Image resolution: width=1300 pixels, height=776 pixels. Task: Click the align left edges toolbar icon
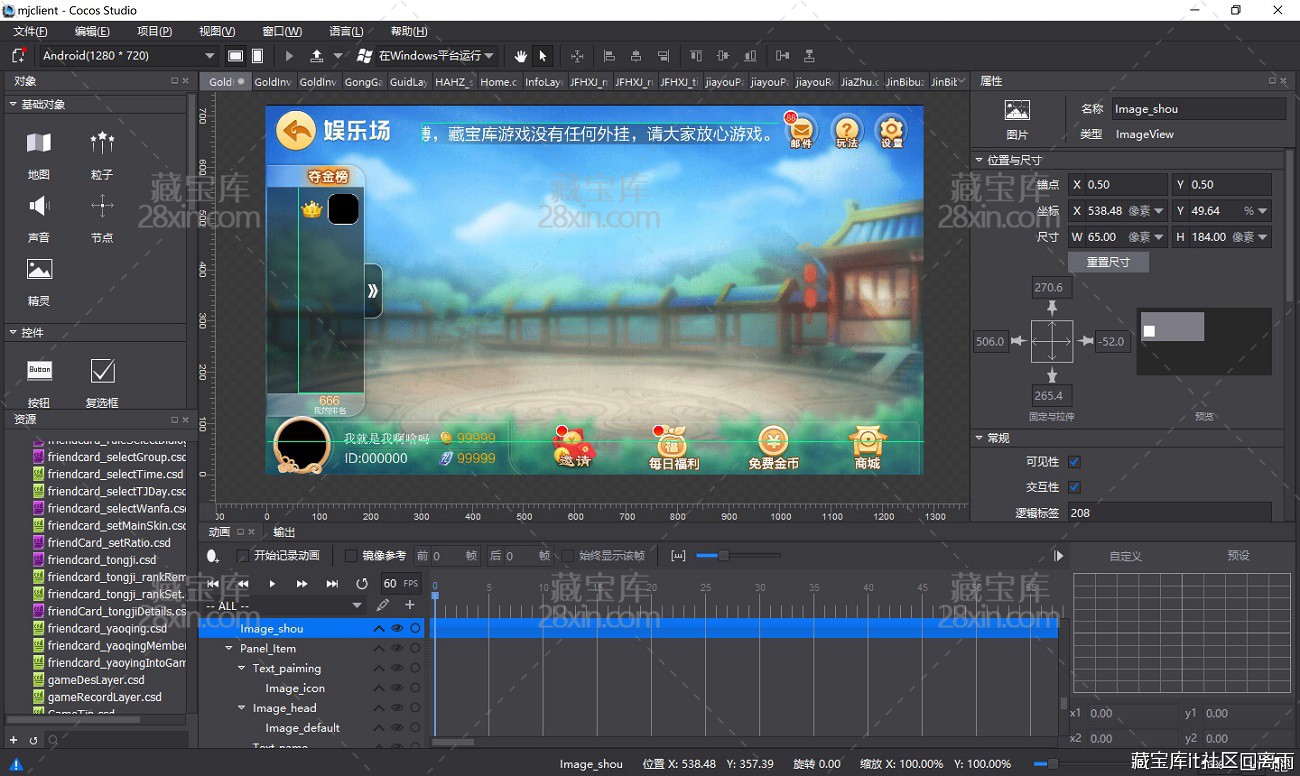coord(608,56)
